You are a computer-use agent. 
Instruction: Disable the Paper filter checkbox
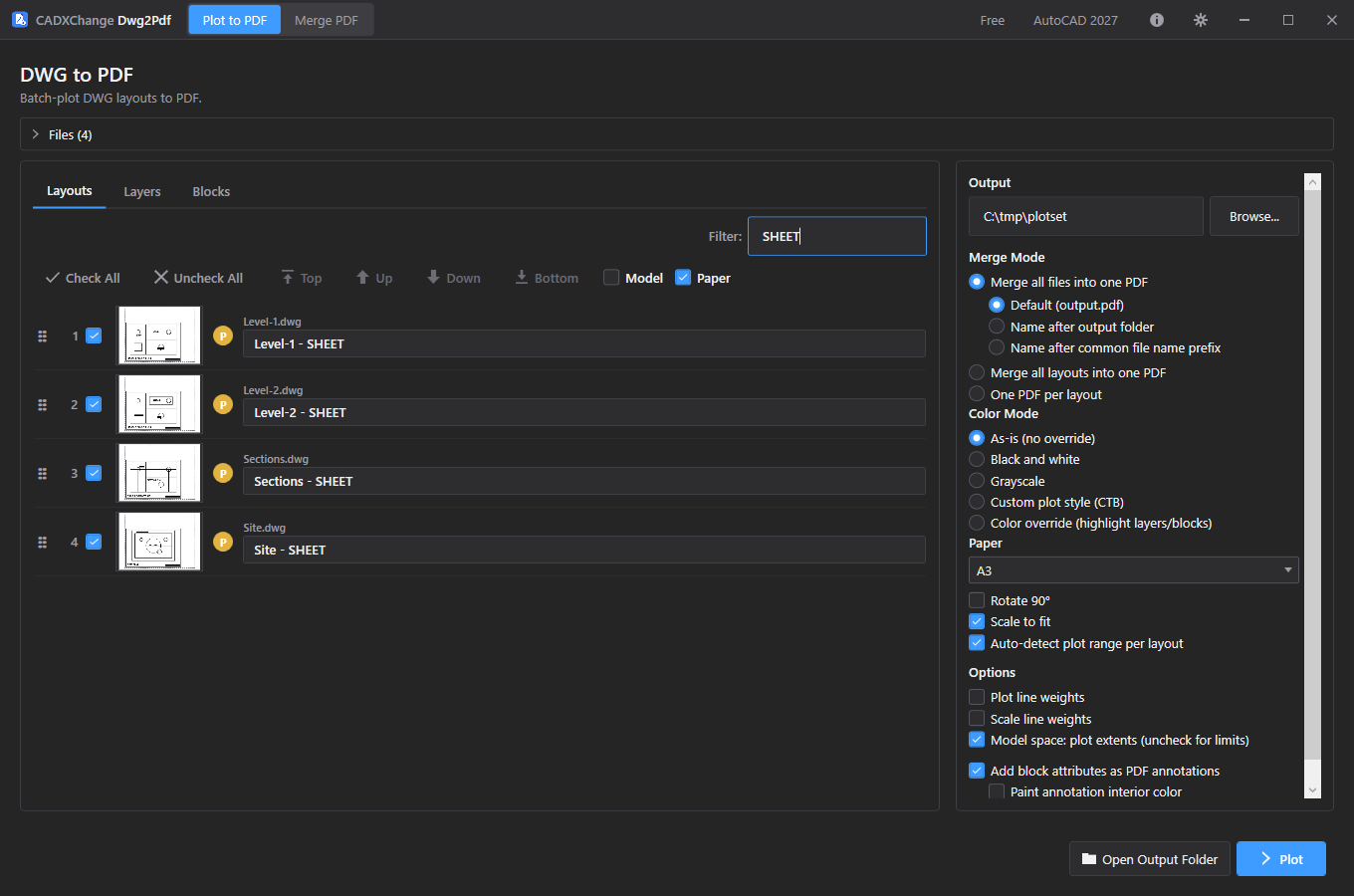tap(683, 278)
